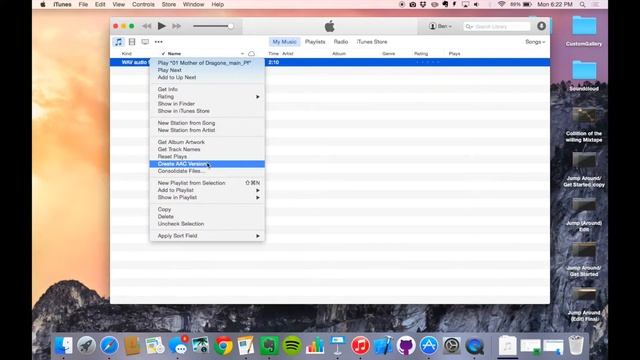This screenshot has height=360, width=640.
Task: Switch to the TV Shows library icon
Action: pyautogui.click(x=145, y=42)
